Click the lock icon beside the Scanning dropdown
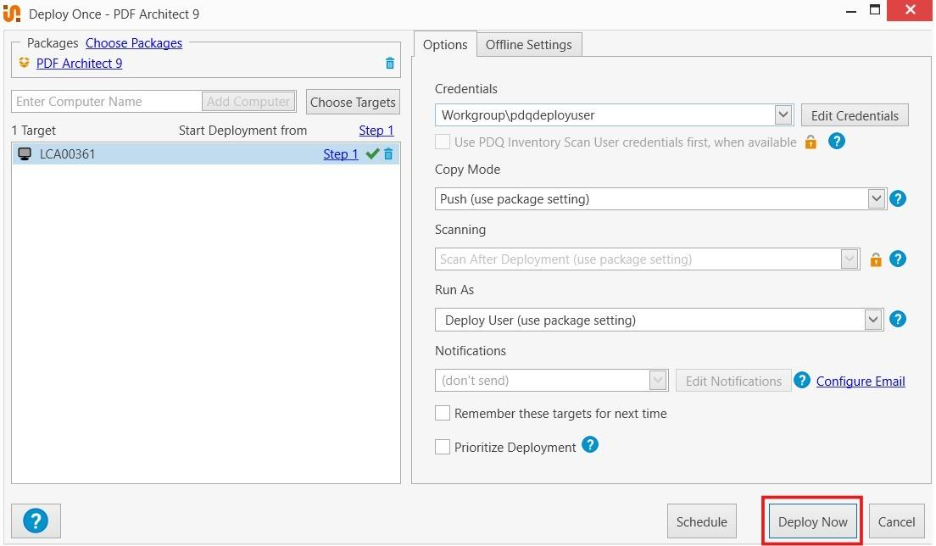This screenshot has height=546, width=936. 876,260
